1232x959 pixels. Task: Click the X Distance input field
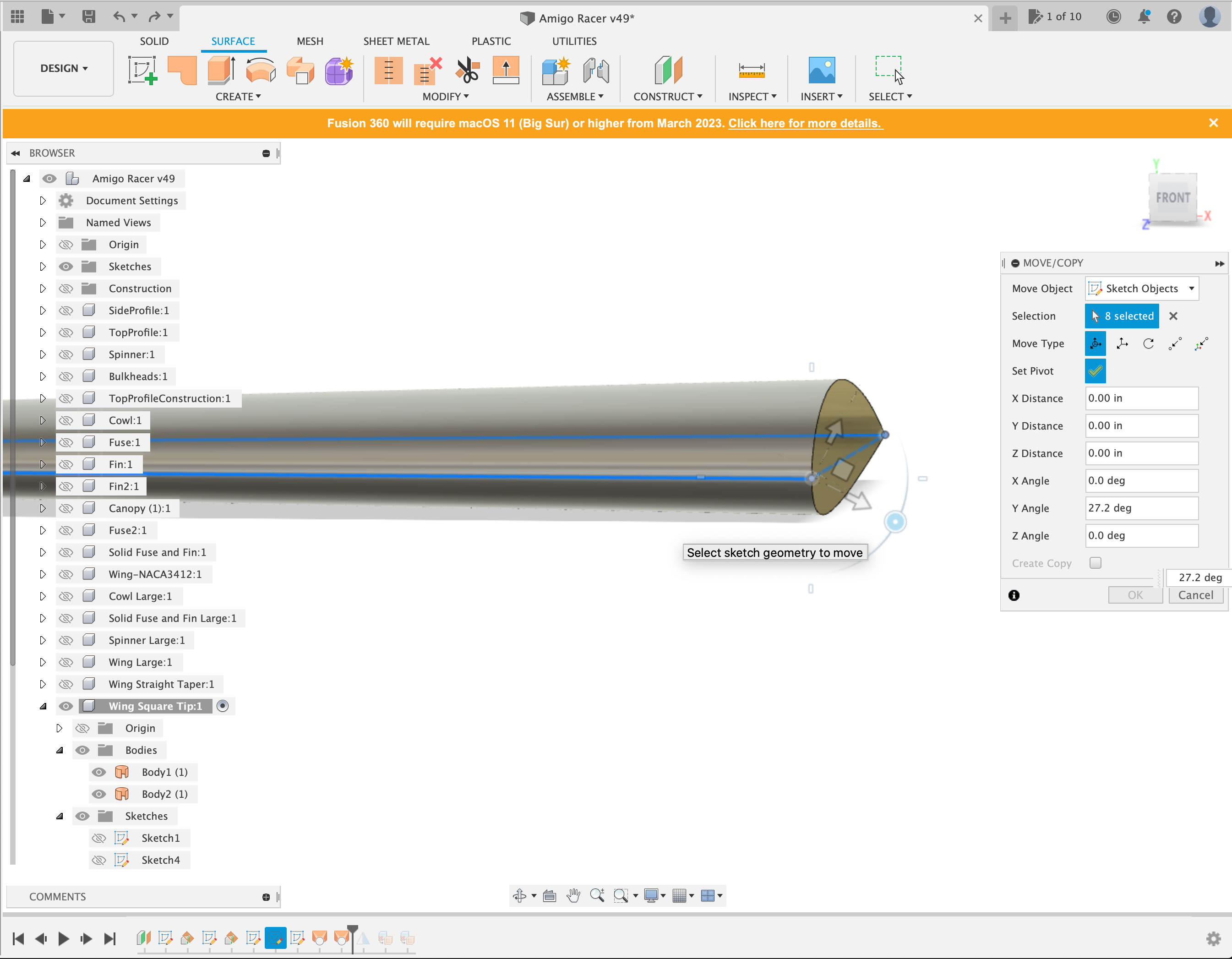coord(1141,398)
